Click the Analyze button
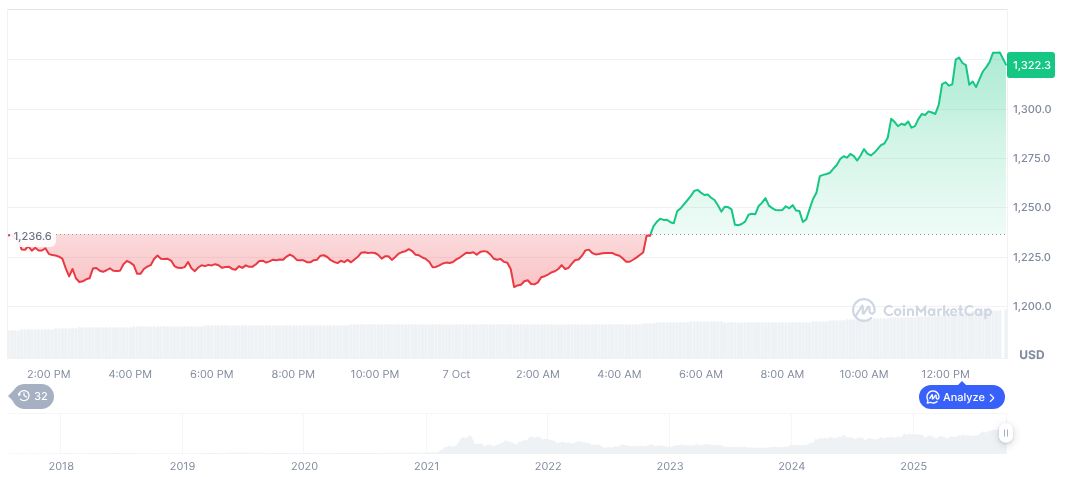 (x=962, y=397)
